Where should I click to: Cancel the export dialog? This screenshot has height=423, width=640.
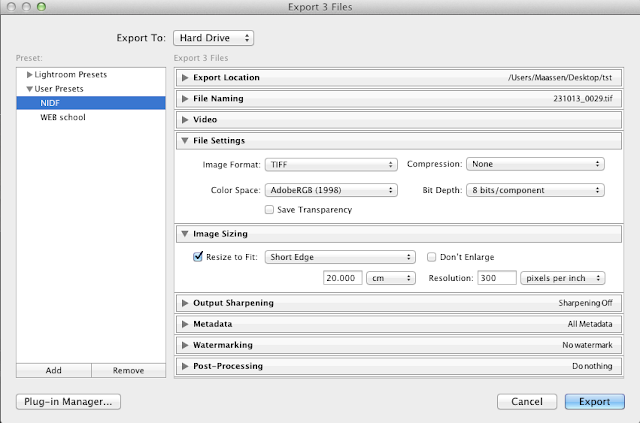point(527,401)
